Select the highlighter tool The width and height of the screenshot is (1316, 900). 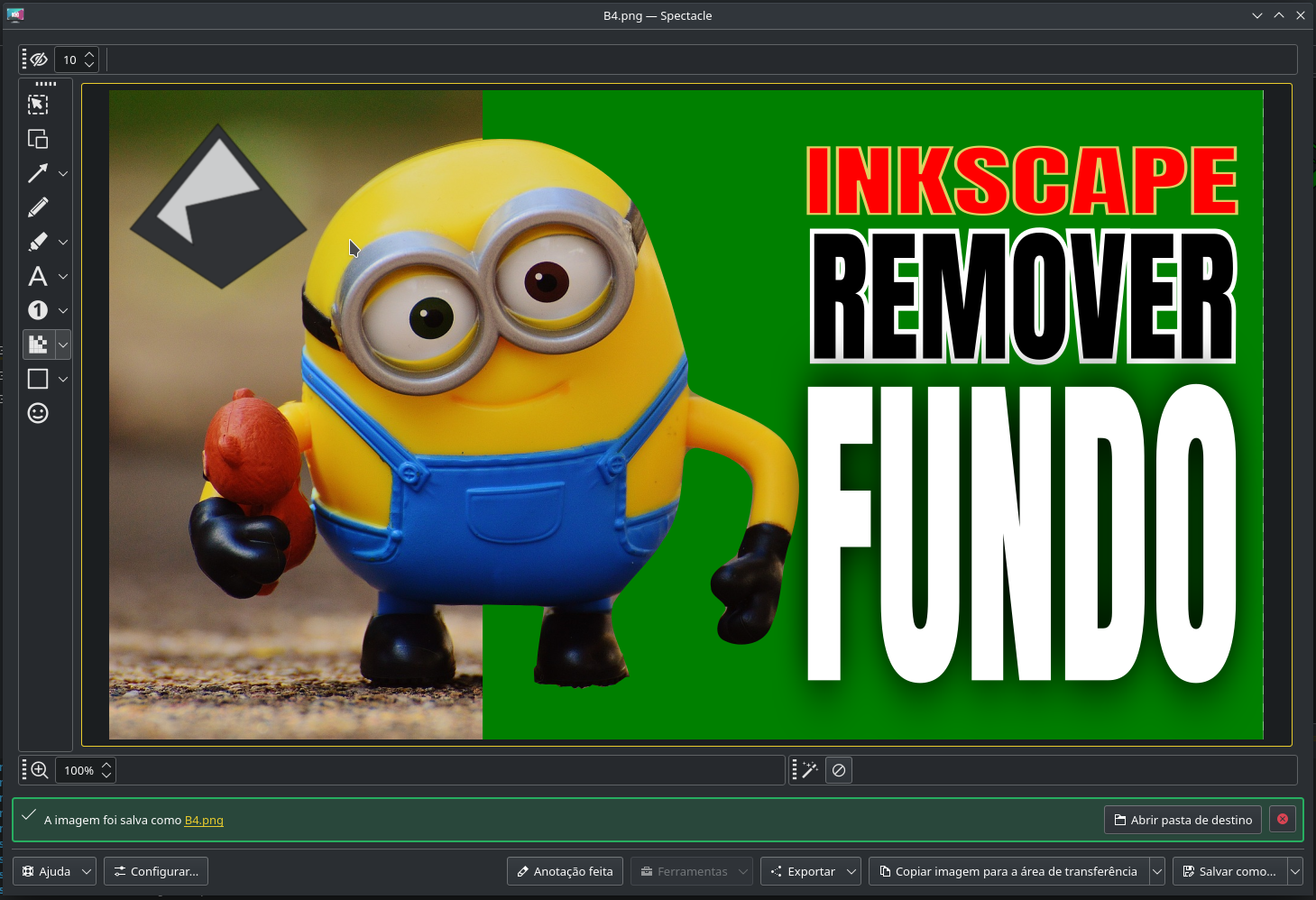point(38,242)
